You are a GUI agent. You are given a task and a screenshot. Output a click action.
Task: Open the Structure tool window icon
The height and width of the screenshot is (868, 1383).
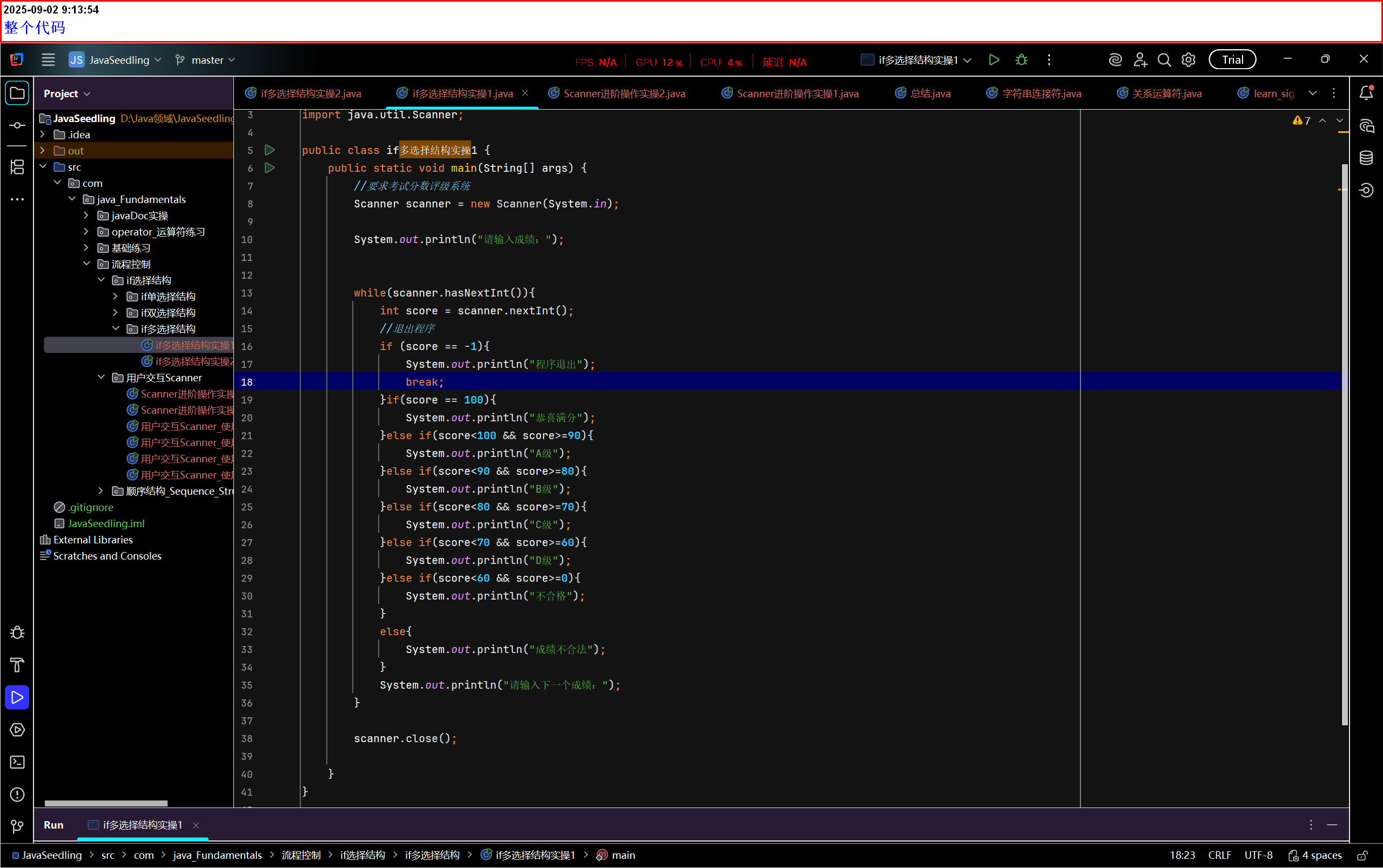tap(17, 167)
